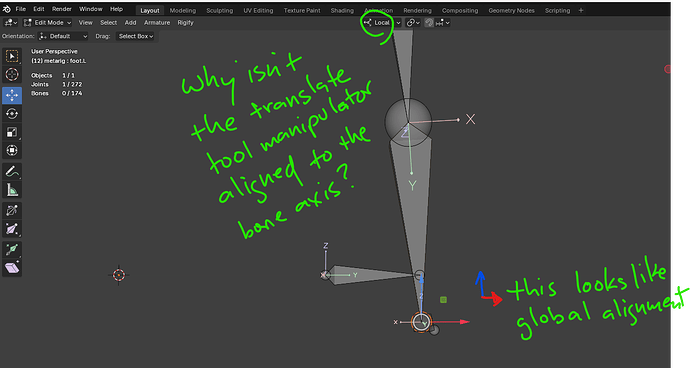Select the Measure tool

pos(12,190)
